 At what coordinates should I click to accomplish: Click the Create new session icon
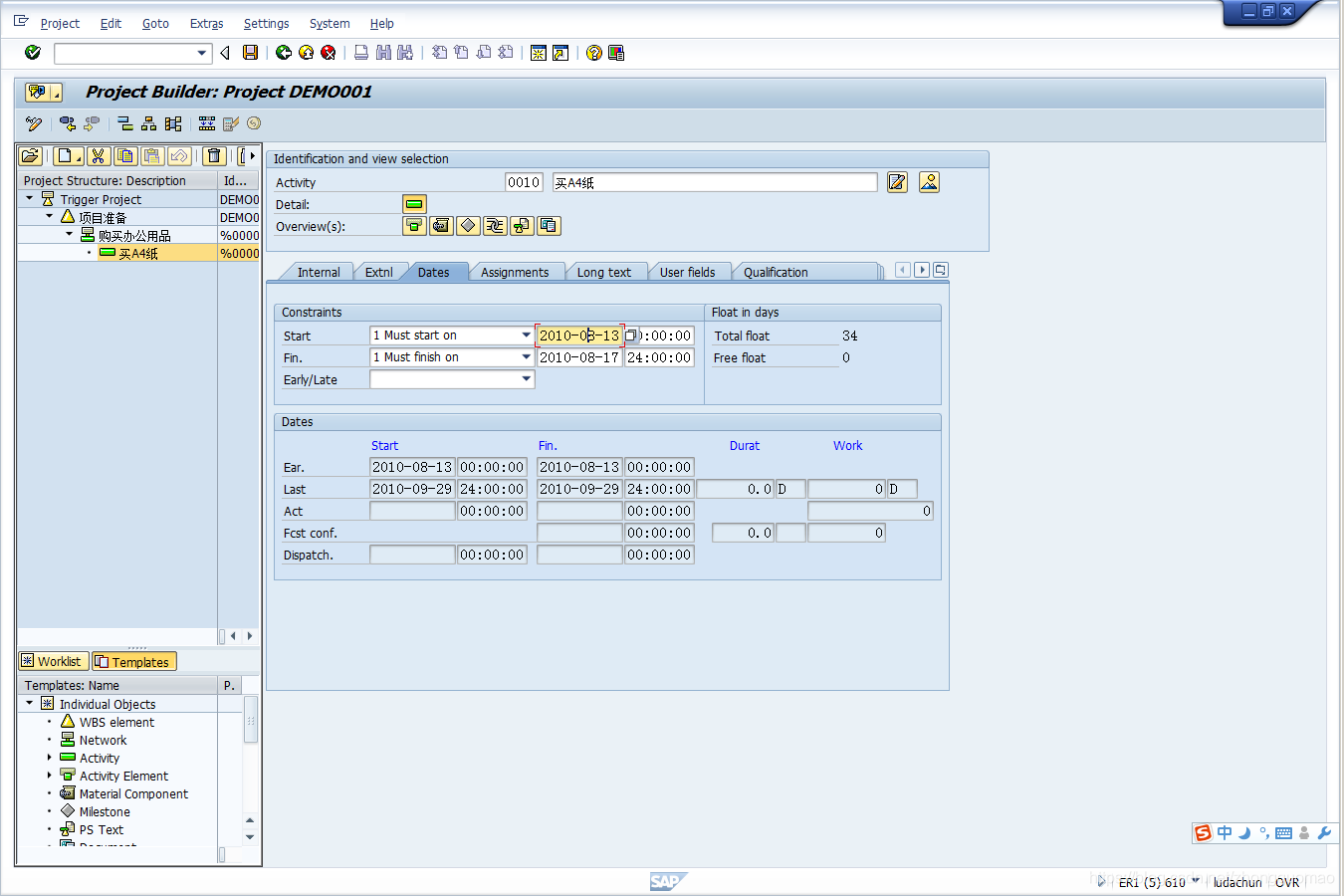[539, 53]
